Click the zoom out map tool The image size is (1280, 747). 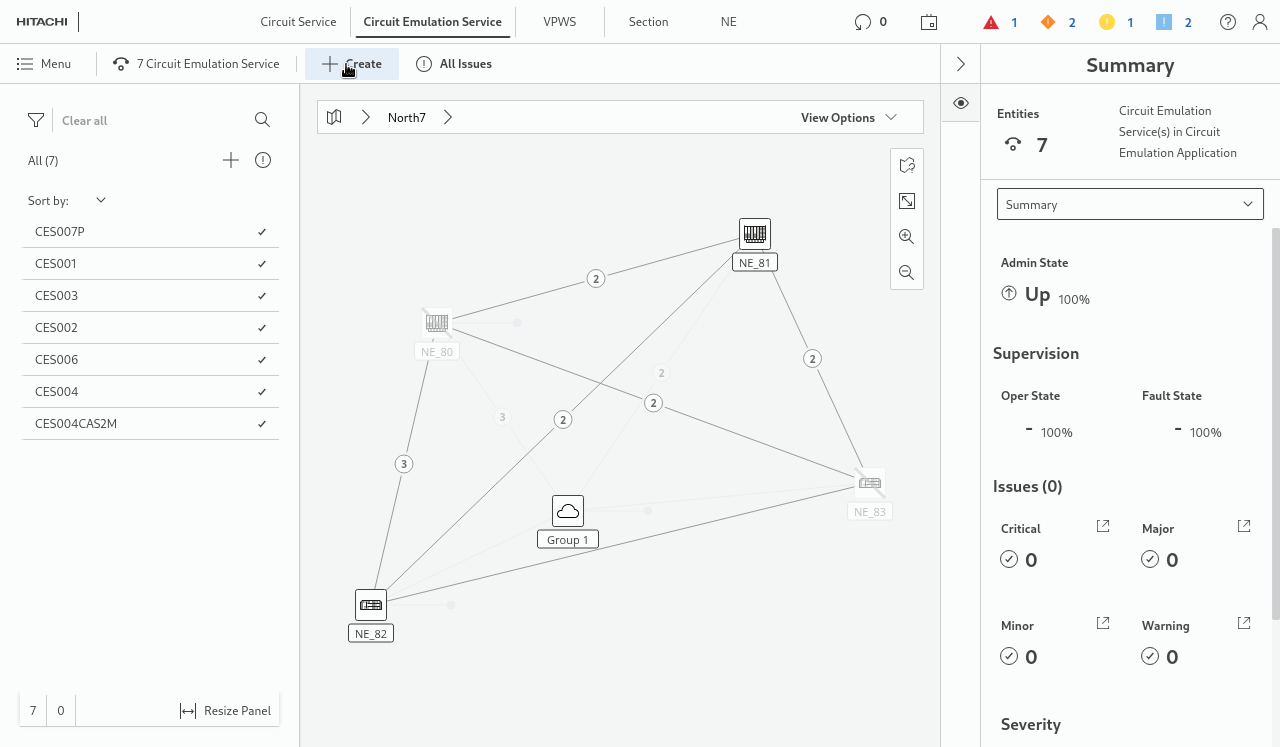coord(907,272)
